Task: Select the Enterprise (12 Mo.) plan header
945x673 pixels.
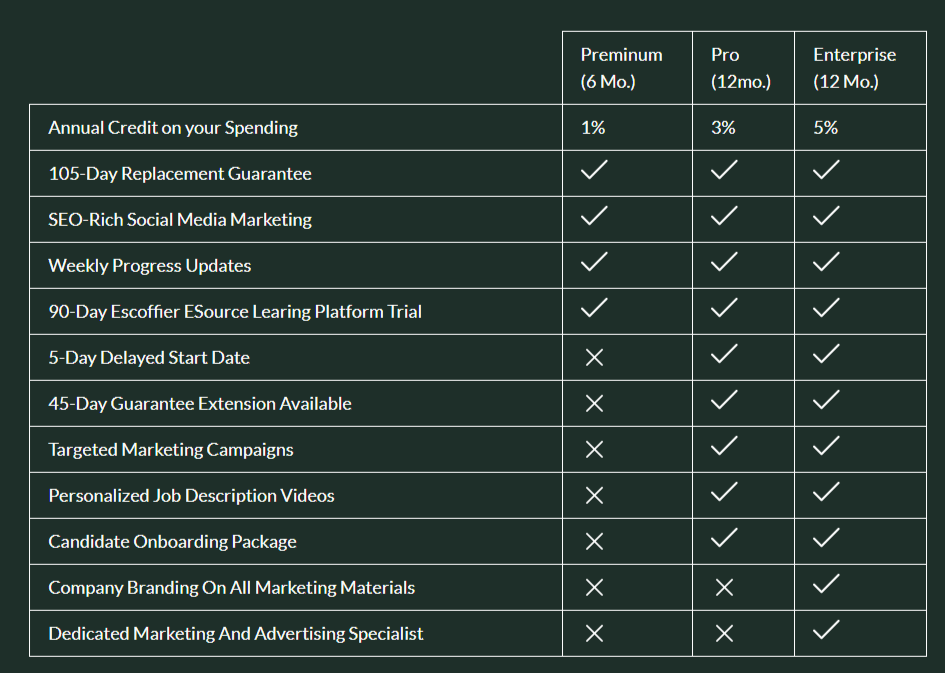Action: [854, 68]
